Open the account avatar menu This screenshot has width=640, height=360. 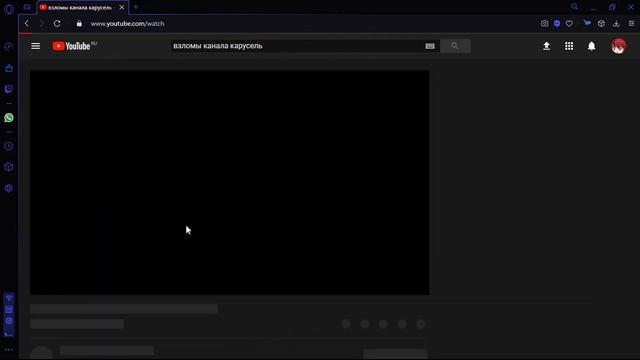coord(618,46)
